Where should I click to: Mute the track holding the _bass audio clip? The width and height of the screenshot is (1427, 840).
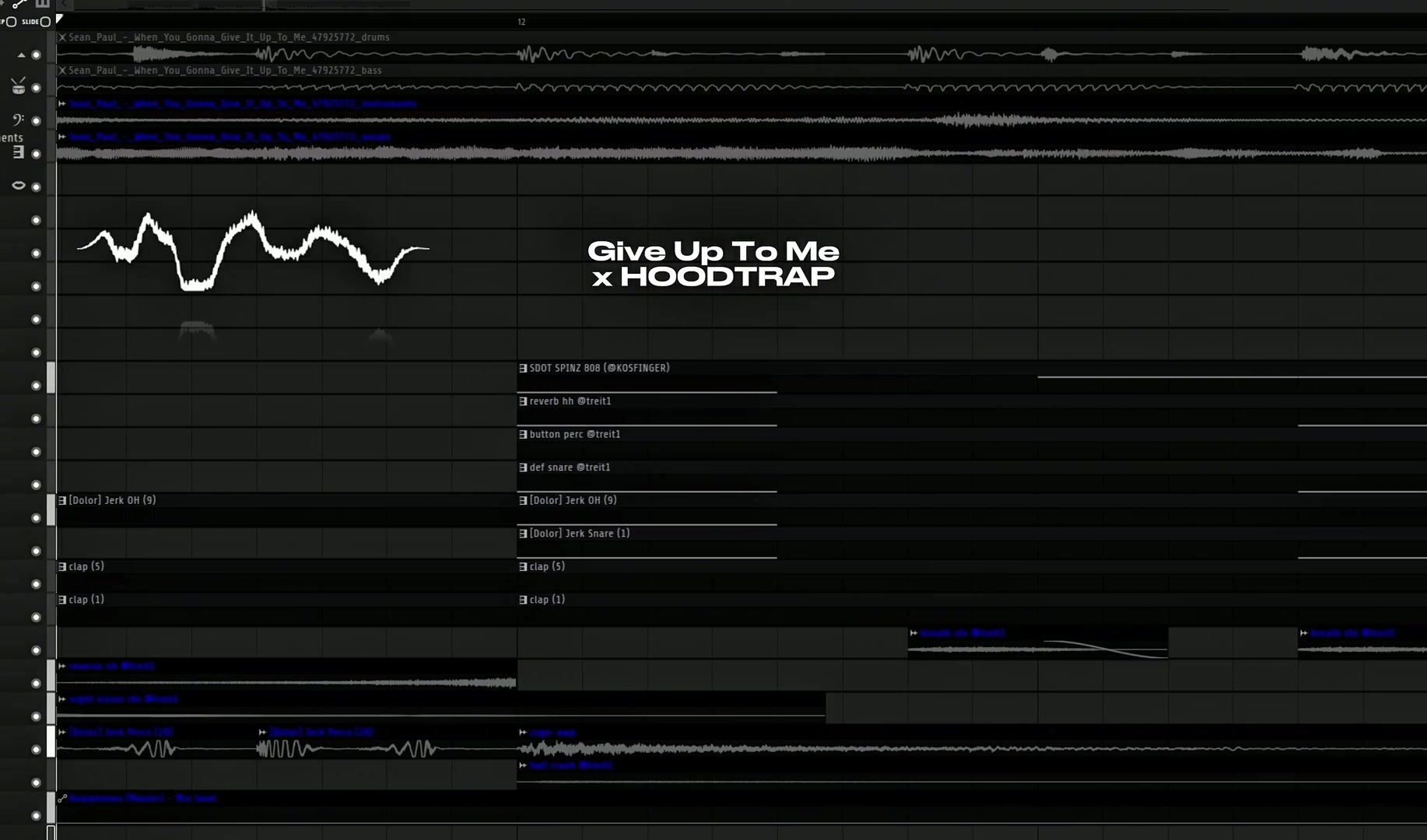36,88
